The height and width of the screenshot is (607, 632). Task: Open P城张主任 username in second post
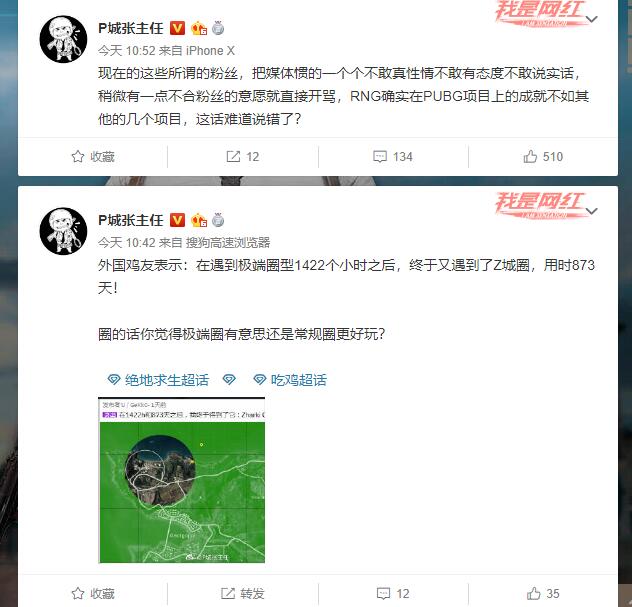[131, 220]
